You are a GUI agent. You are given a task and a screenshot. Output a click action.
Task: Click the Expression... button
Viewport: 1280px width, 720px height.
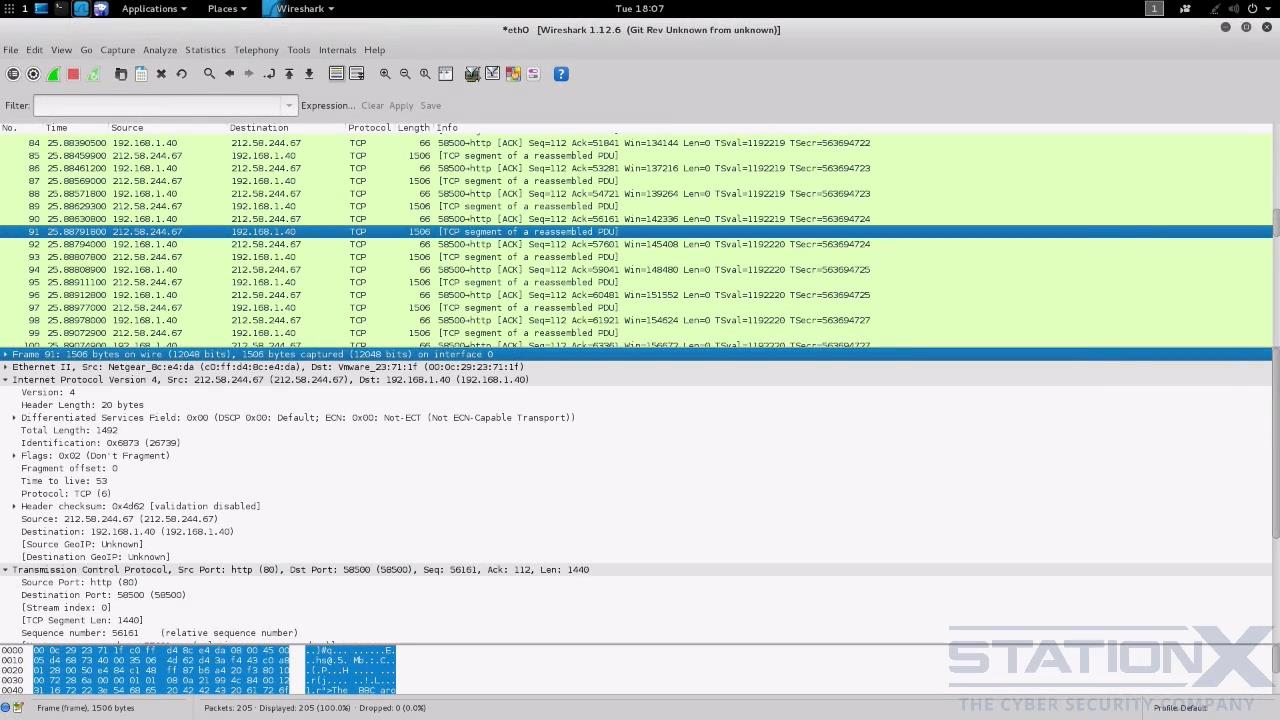pos(328,105)
